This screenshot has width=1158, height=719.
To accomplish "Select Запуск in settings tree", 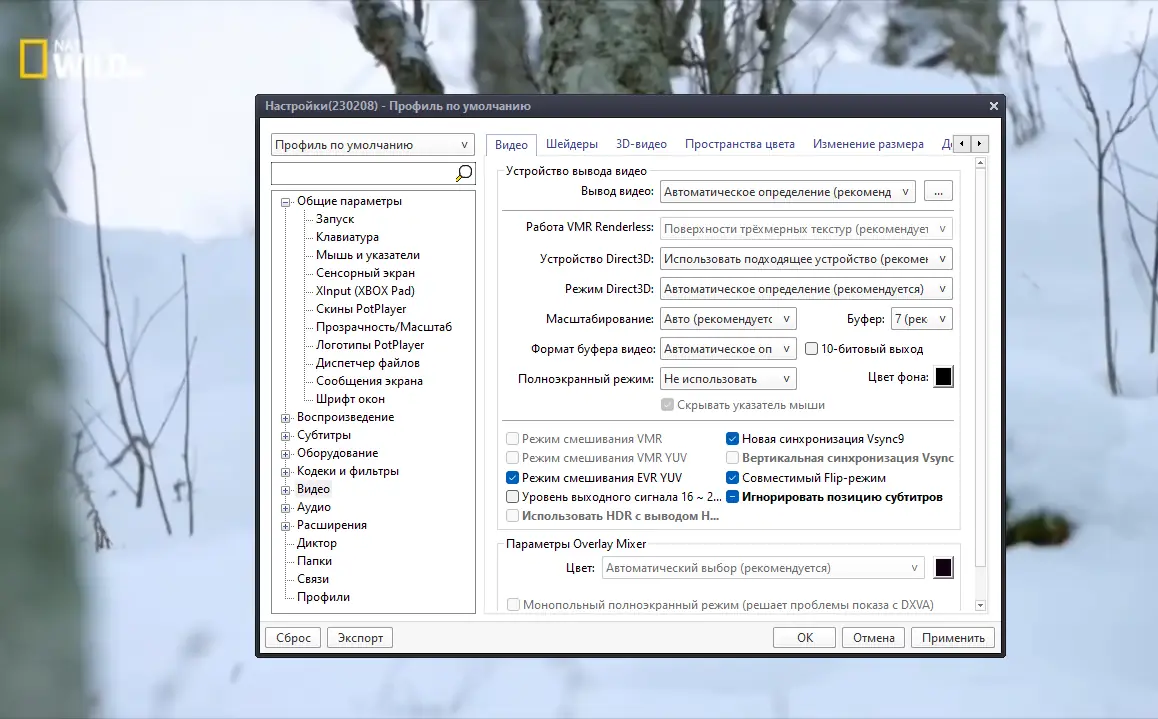I will point(335,219).
